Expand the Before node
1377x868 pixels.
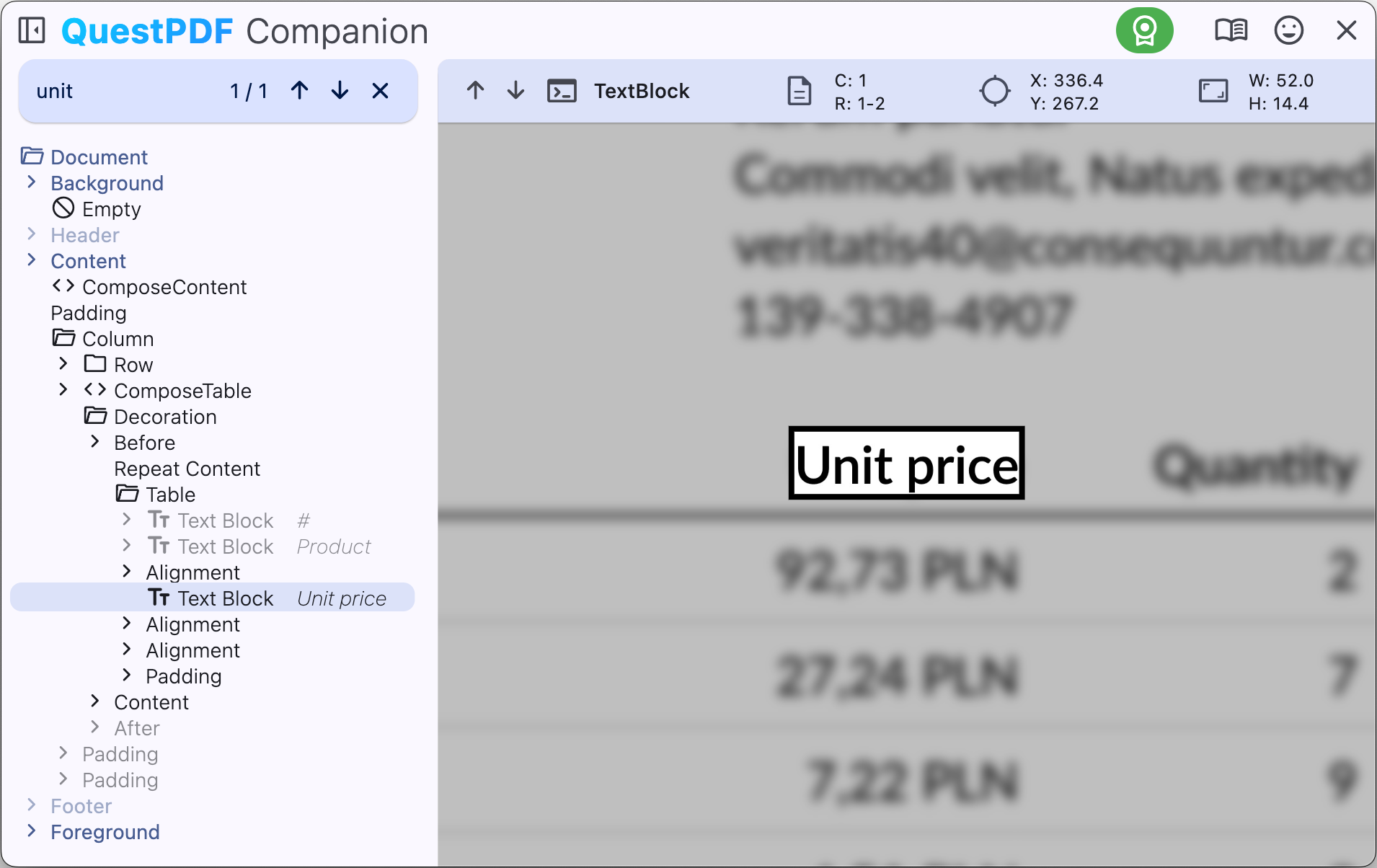94,442
